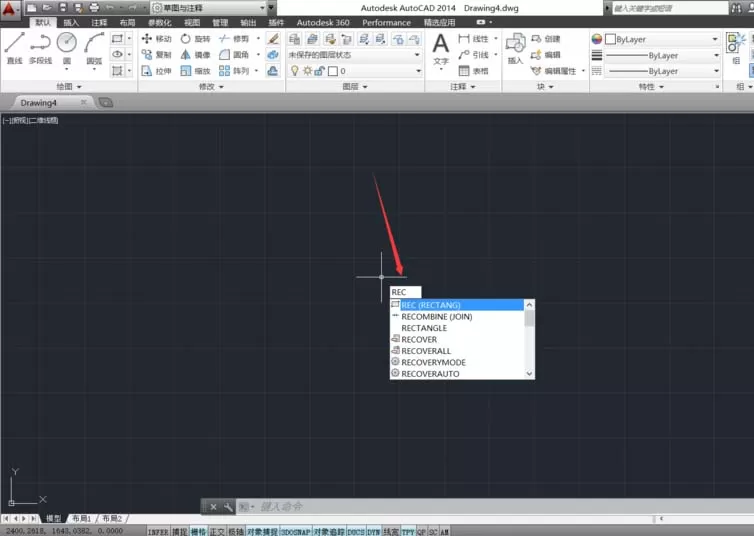Open Layer Properties manager icon

(294, 39)
